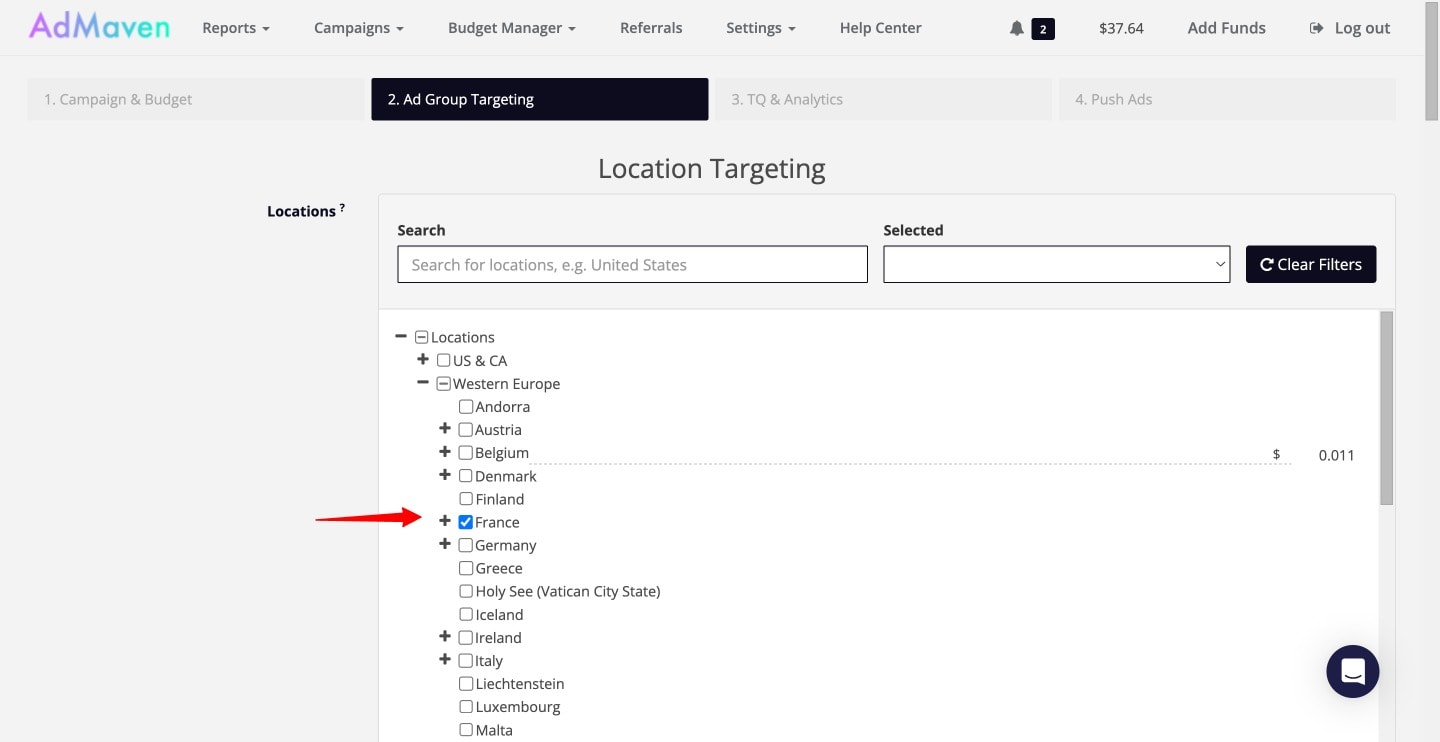Expand the Austria location node

pos(445,428)
